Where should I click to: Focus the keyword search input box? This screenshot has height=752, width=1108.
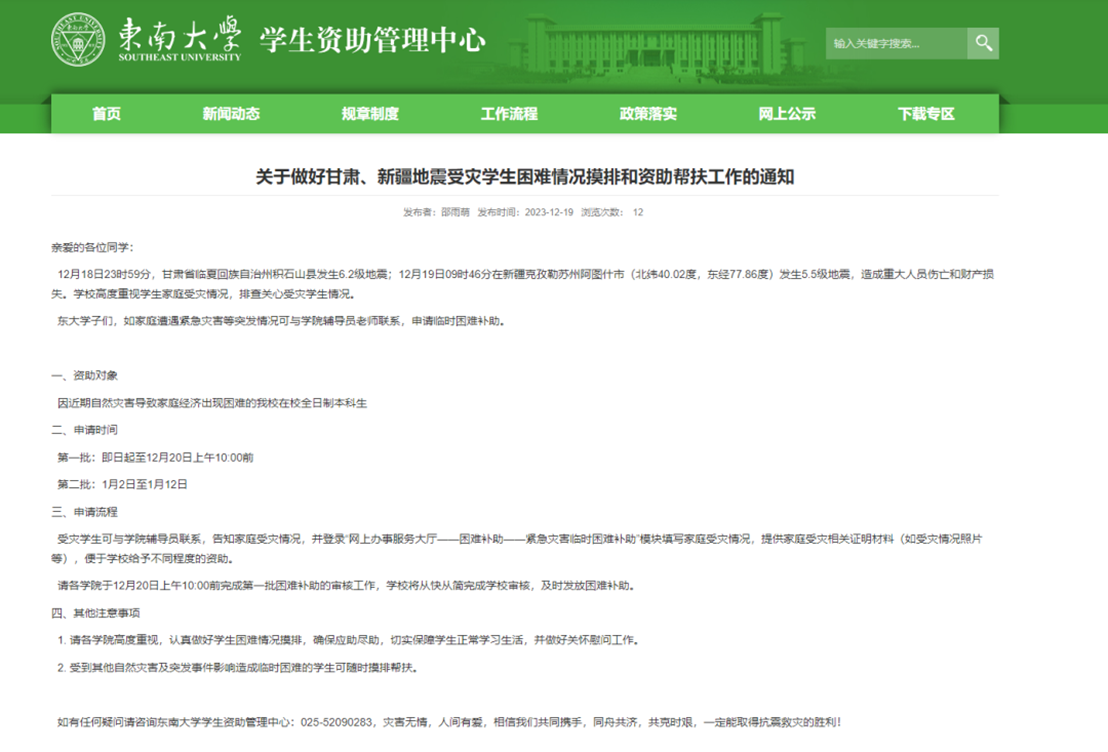(x=895, y=43)
